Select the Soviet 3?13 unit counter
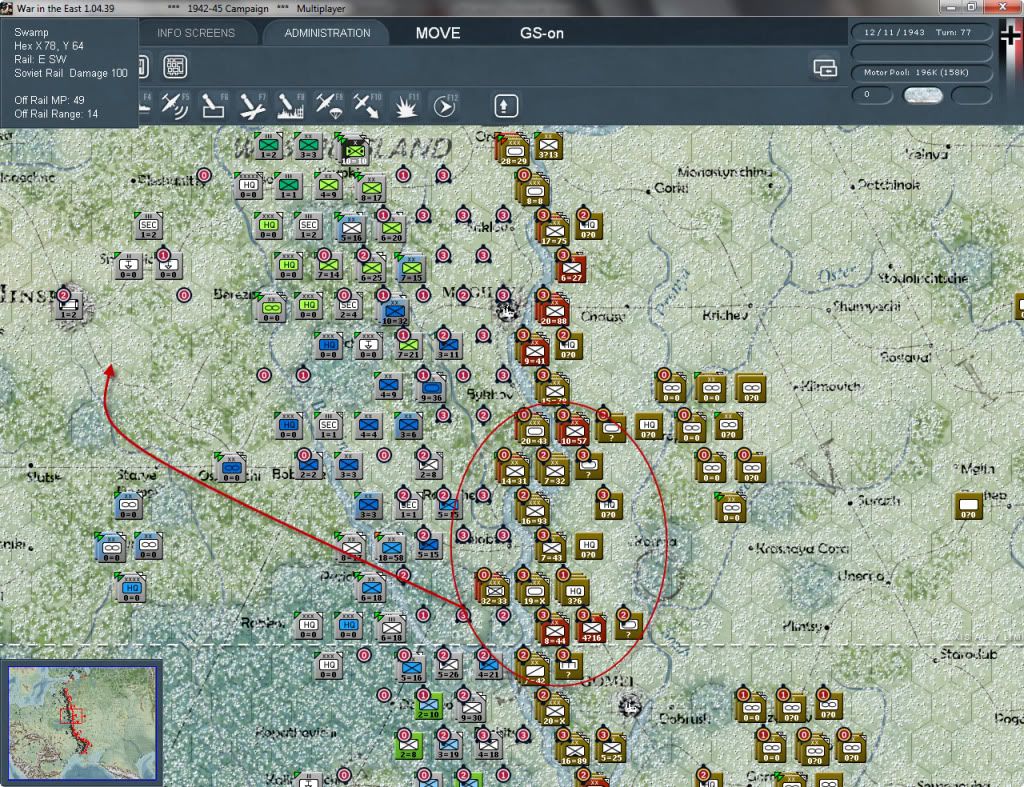The image size is (1024, 787). tap(549, 146)
